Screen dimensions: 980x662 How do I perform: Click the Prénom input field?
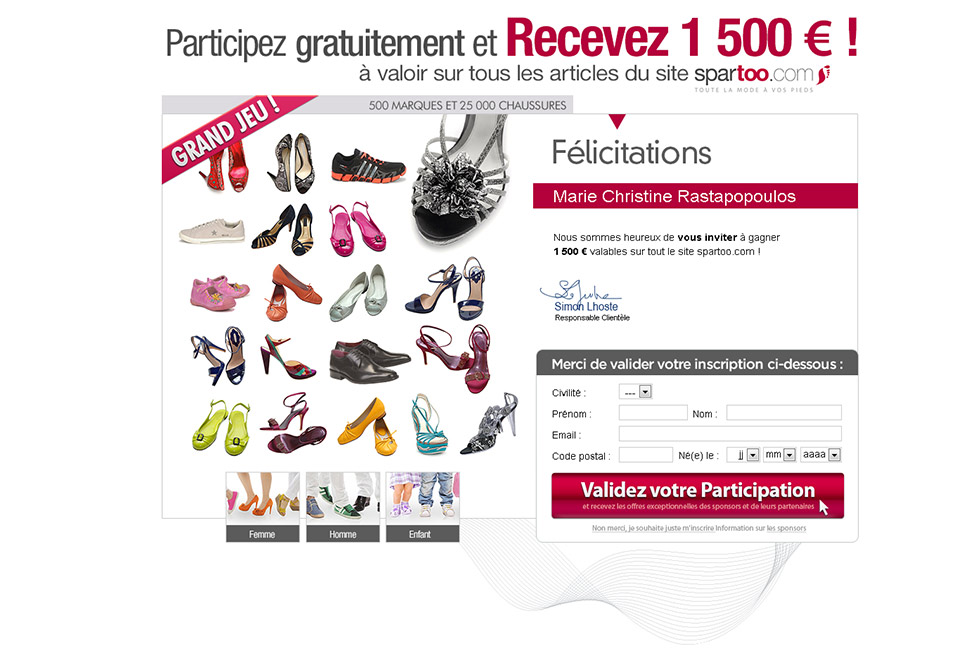(652, 413)
